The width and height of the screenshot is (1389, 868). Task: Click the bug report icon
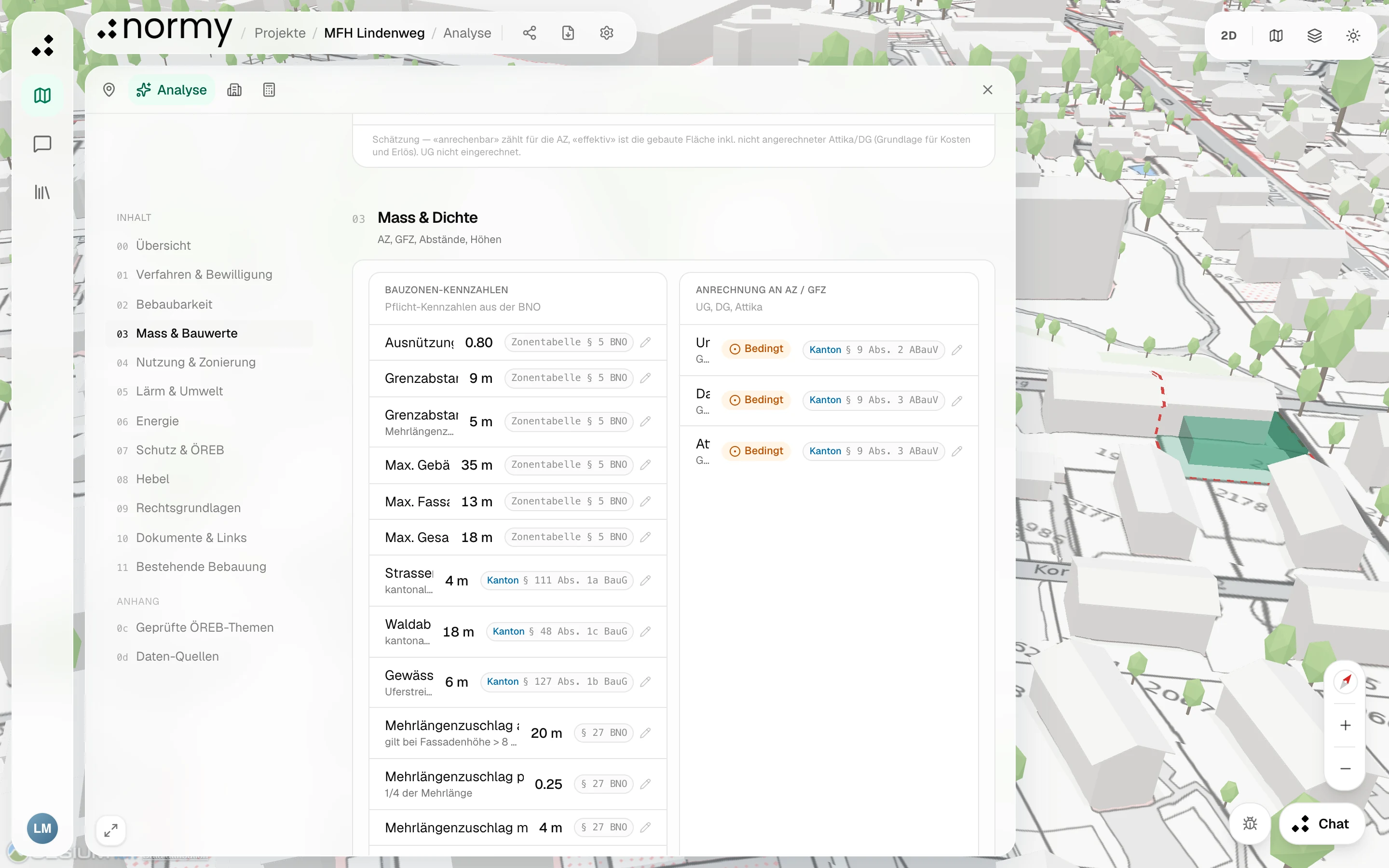click(1250, 824)
